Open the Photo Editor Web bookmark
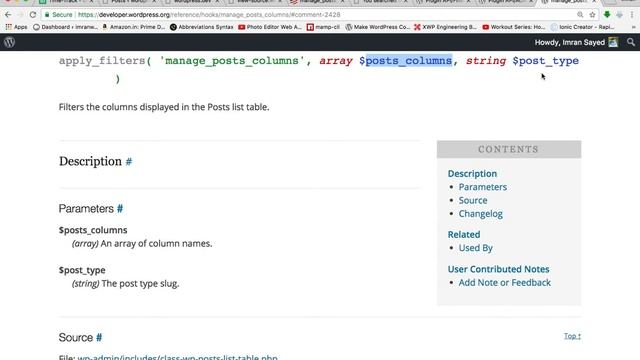640x360 pixels. tap(270, 27)
